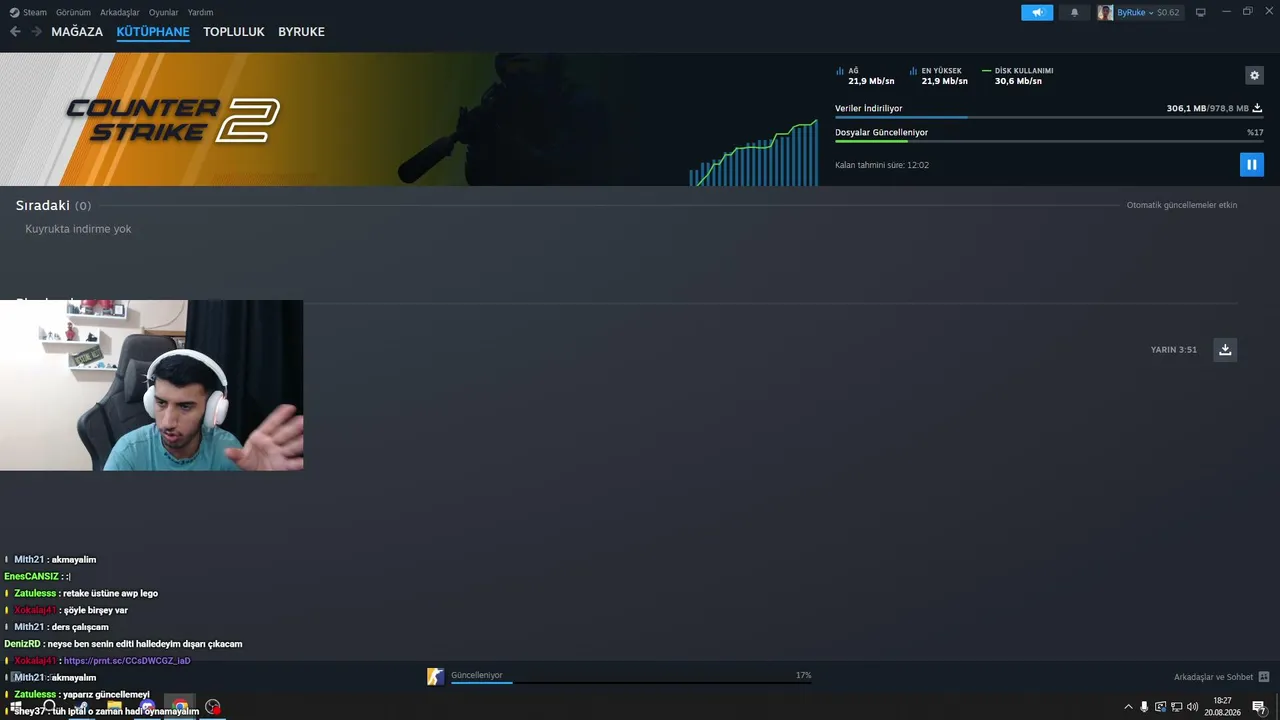This screenshot has height=720, width=1280.
Task: Open the Arkadaşlar menu
Action: tap(120, 12)
